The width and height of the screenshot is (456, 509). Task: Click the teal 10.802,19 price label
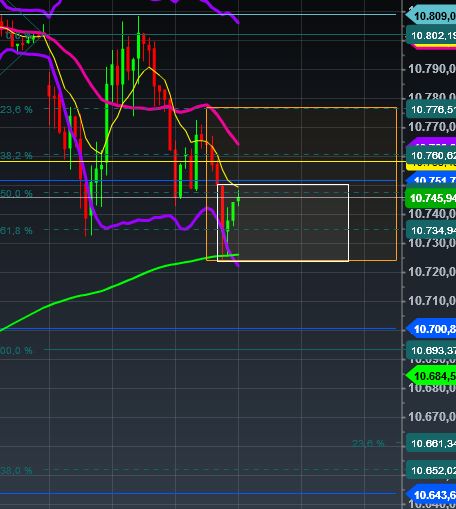click(431, 35)
